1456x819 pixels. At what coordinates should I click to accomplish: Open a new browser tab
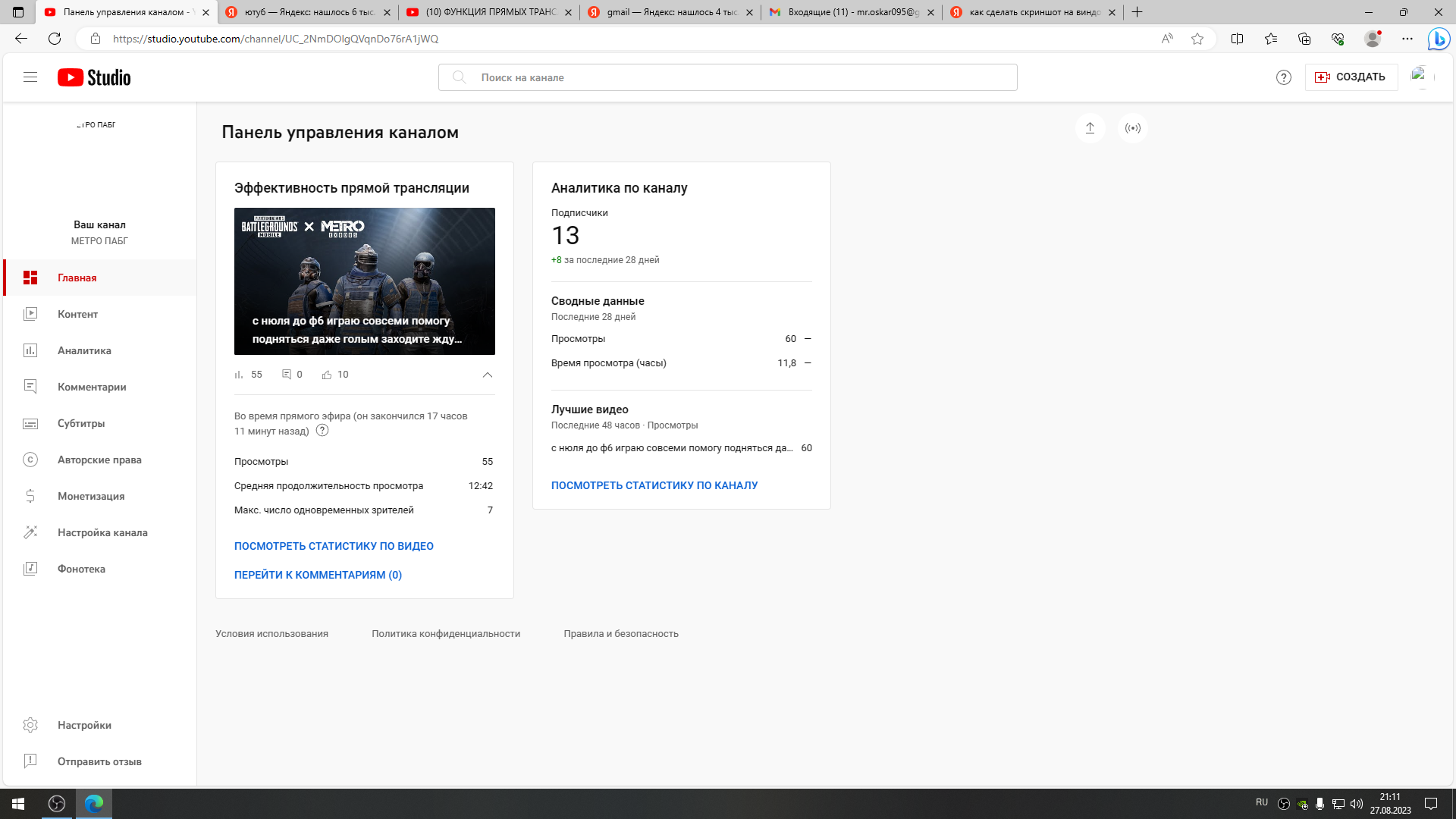(1137, 12)
